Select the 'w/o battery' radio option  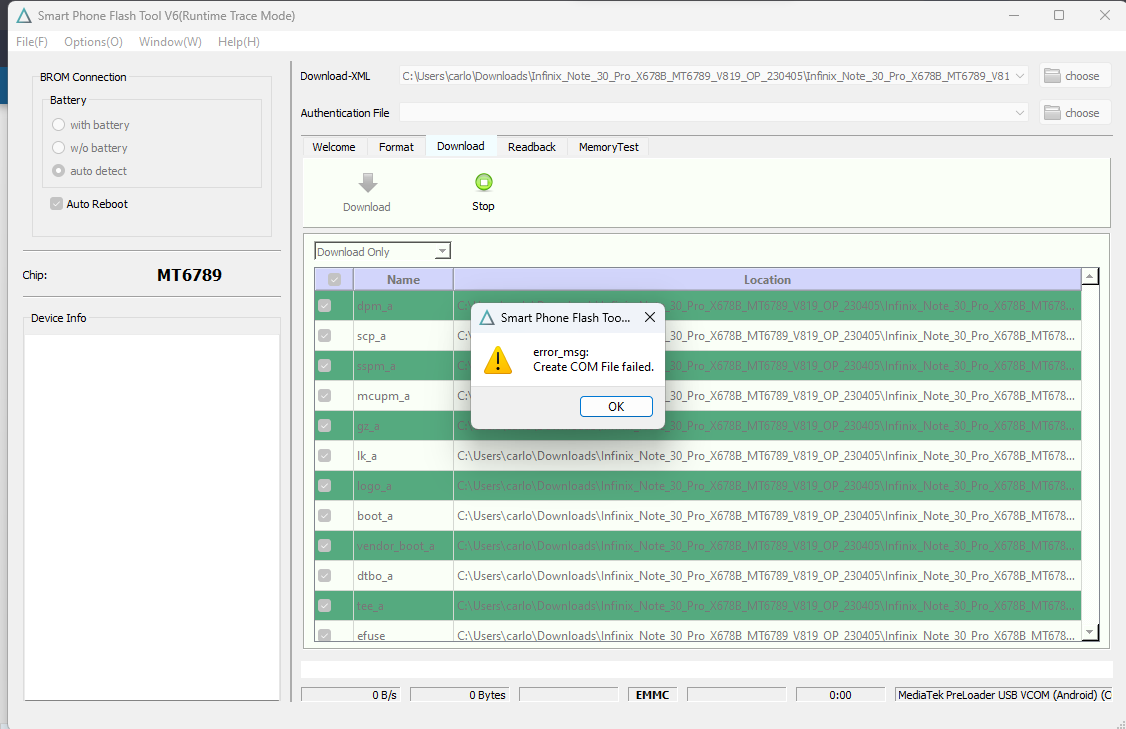[58, 148]
